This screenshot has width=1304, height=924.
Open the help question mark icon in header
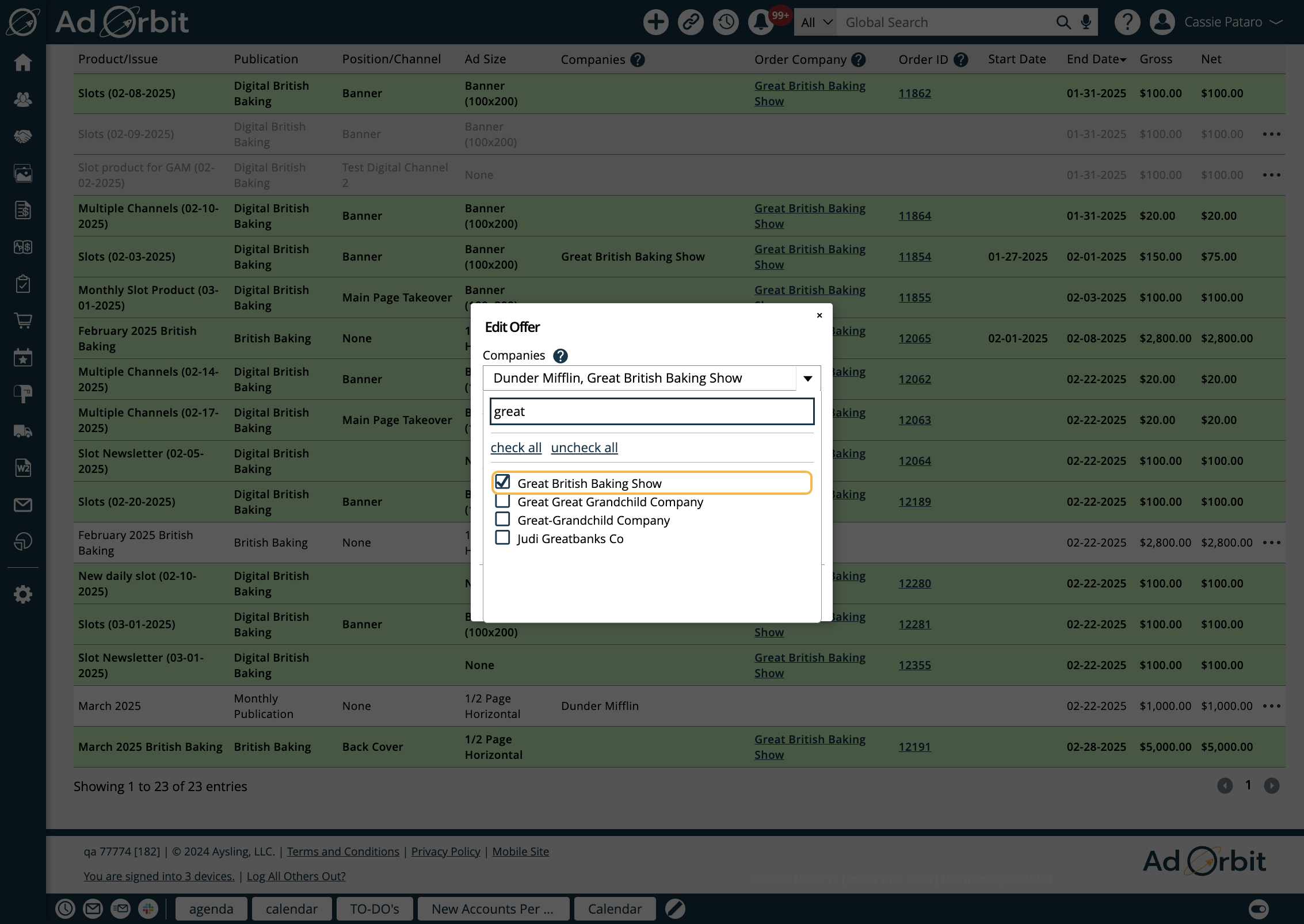pos(1127,22)
